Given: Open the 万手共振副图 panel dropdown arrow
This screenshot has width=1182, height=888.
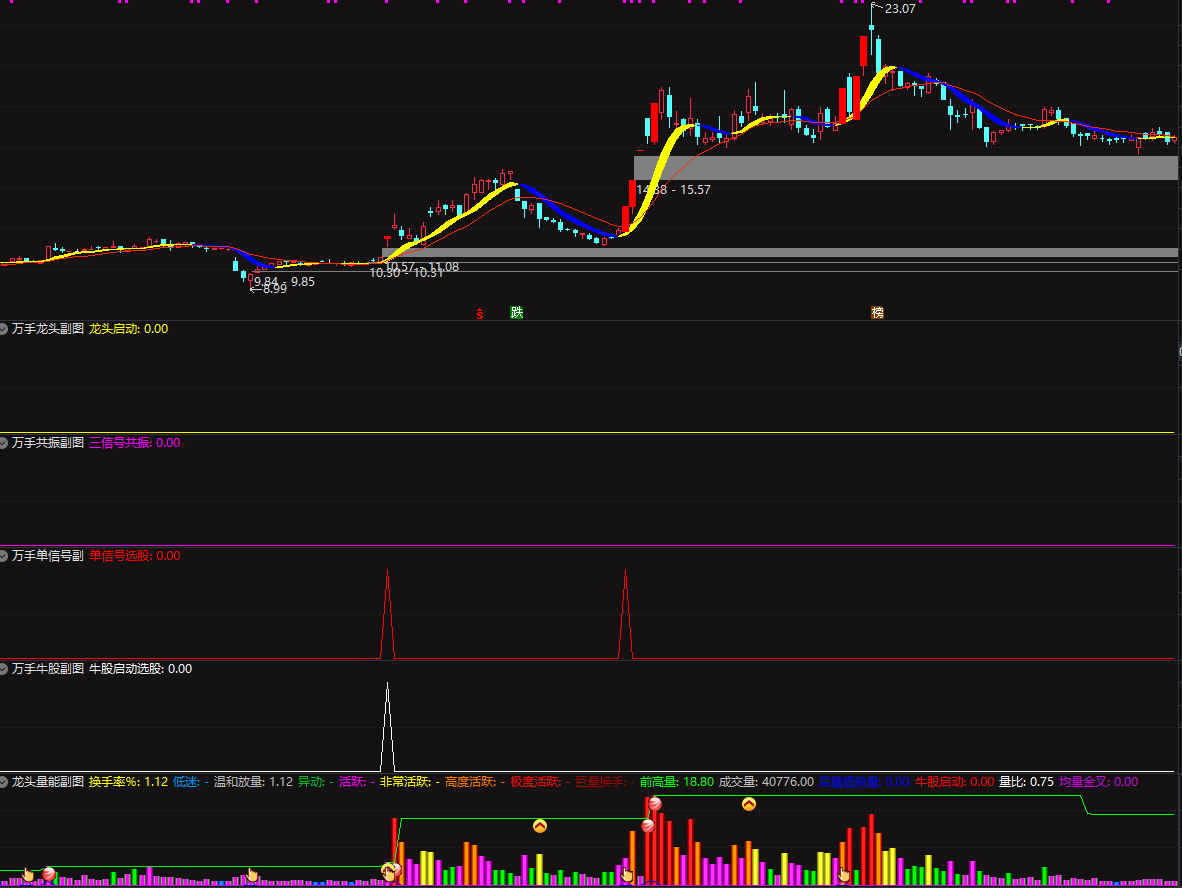Looking at the screenshot, I should [x=4, y=442].
